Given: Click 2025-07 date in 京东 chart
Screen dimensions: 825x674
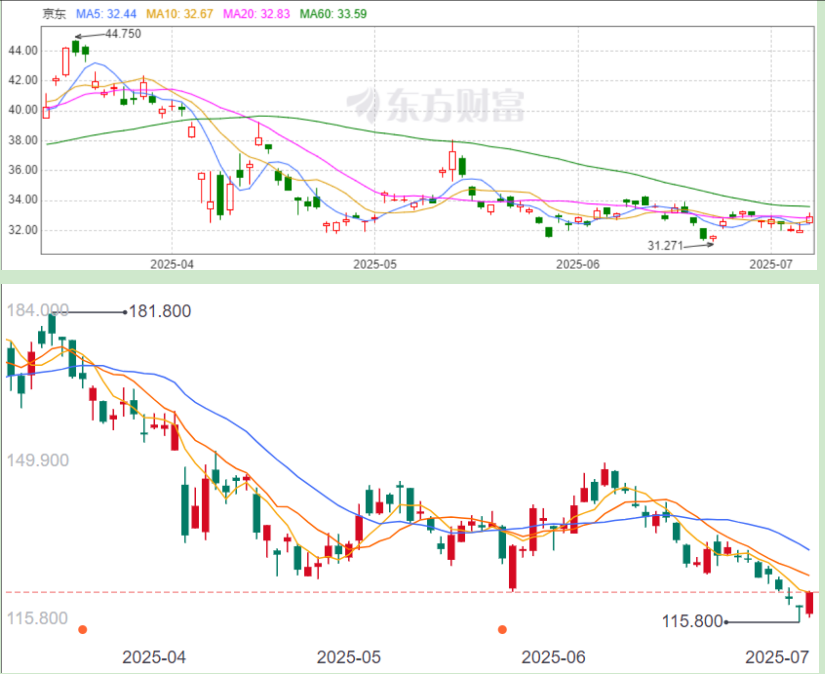Looking at the screenshot, I should (771, 264).
